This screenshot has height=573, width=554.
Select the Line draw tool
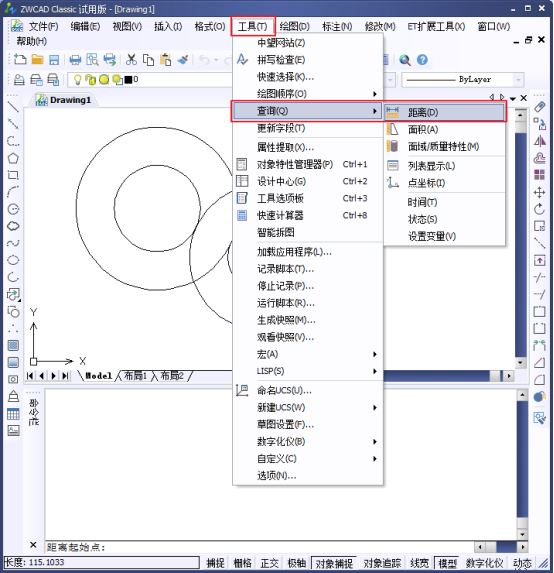13,107
